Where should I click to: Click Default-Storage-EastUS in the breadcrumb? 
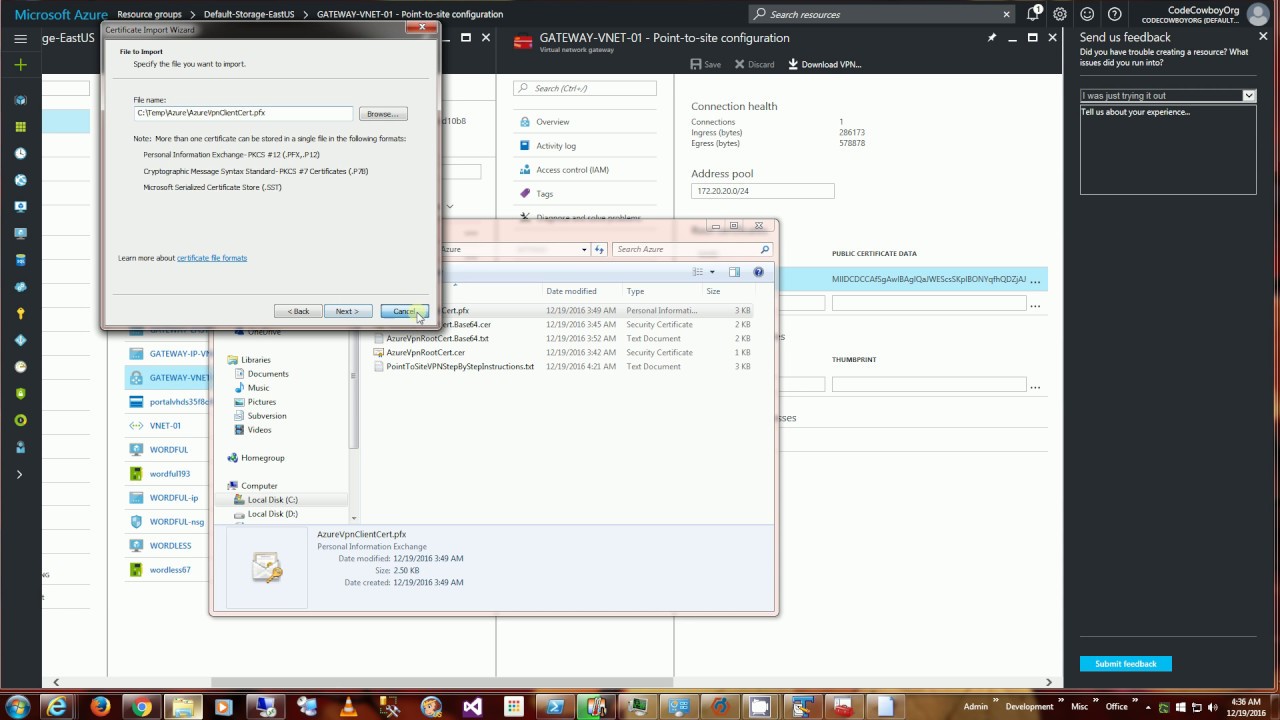[249, 15]
